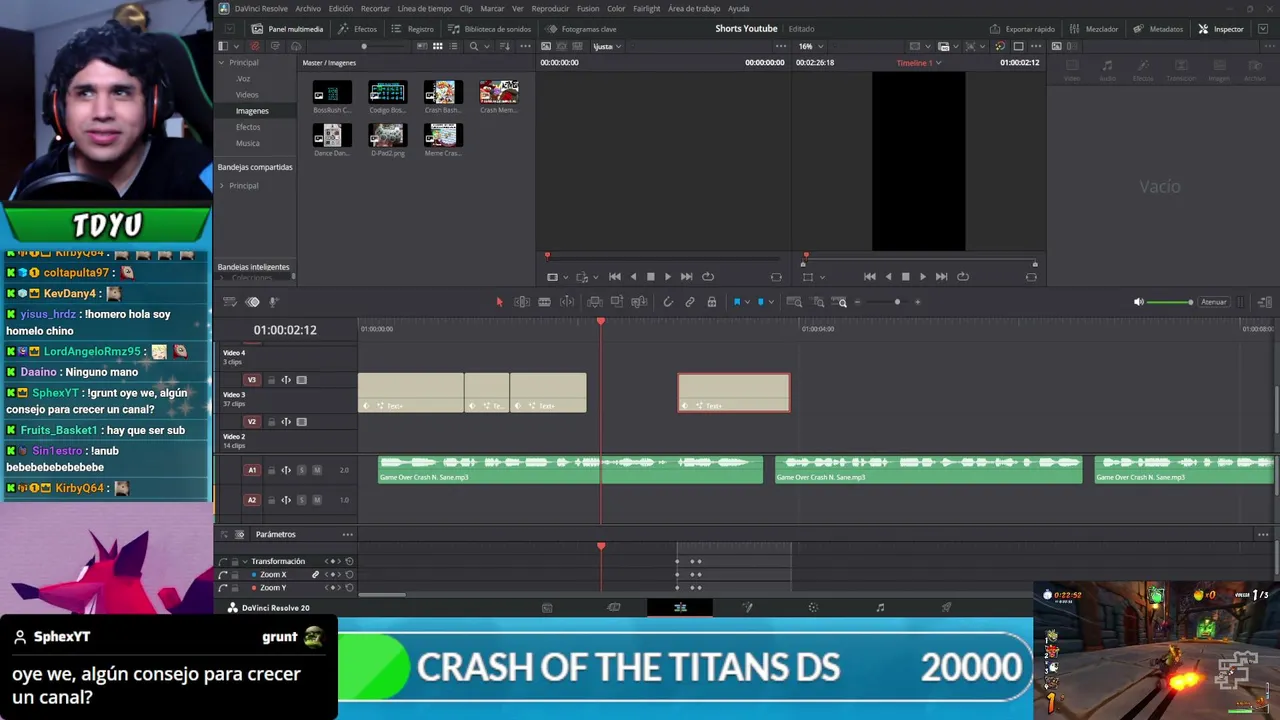Open the Archivo menu
Viewport: 1280px width, 720px height.
coord(308,8)
